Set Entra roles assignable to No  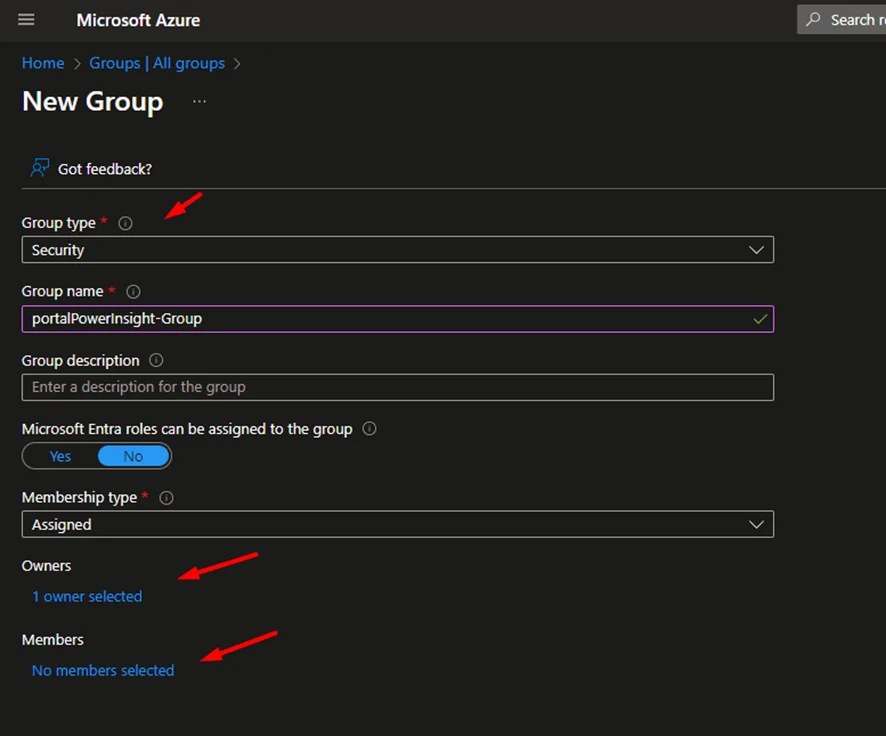[x=133, y=456]
